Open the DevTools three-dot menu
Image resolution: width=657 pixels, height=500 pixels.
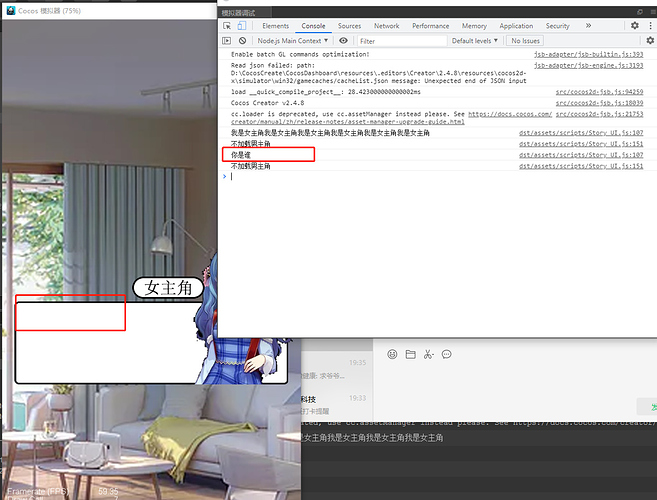click(650, 26)
